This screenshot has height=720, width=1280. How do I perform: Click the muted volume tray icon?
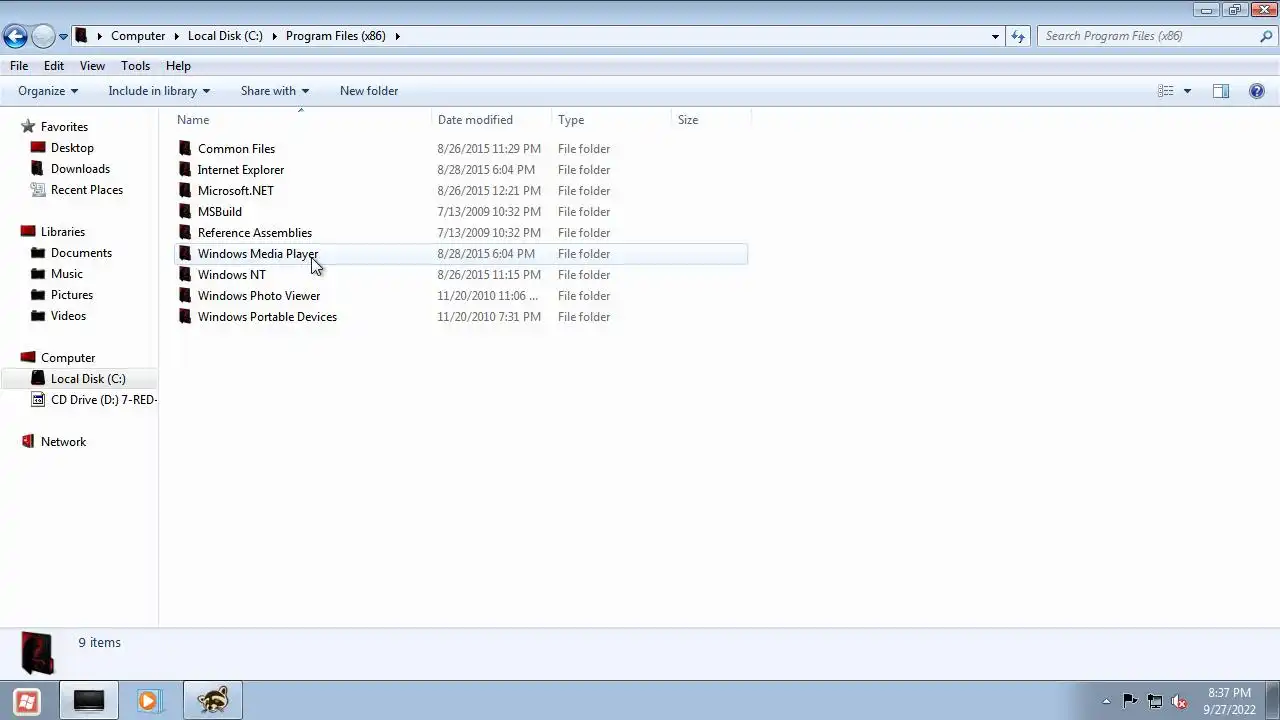[1179, 701]
